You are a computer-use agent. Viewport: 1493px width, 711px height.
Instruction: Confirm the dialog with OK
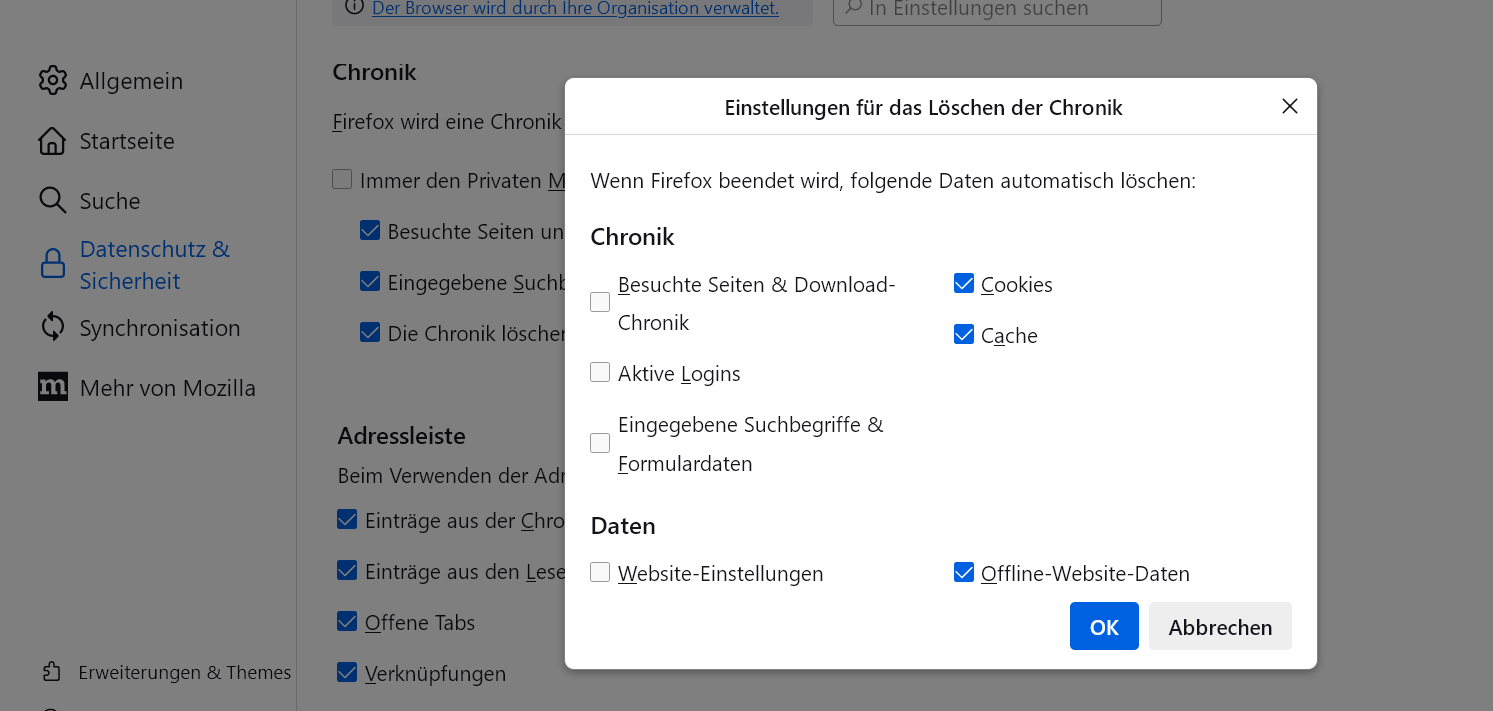click(x=1104, y=627)
